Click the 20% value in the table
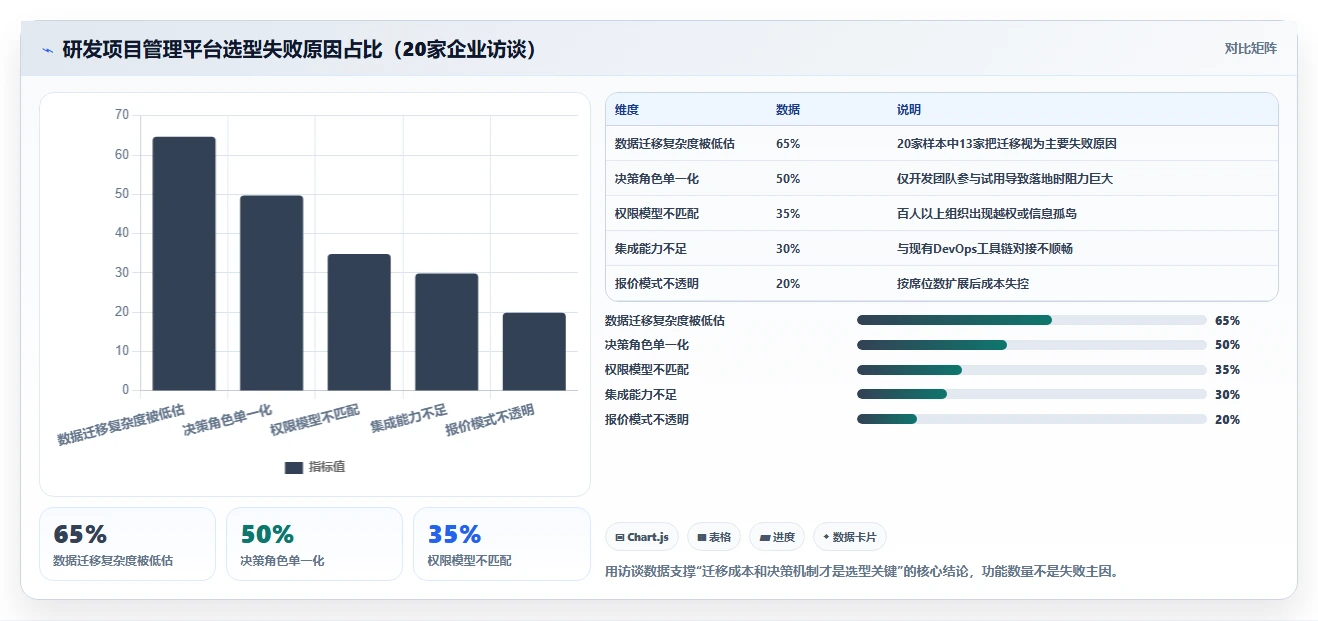Viewport: 1318px width, 621px height. click(x=788, y=284)
